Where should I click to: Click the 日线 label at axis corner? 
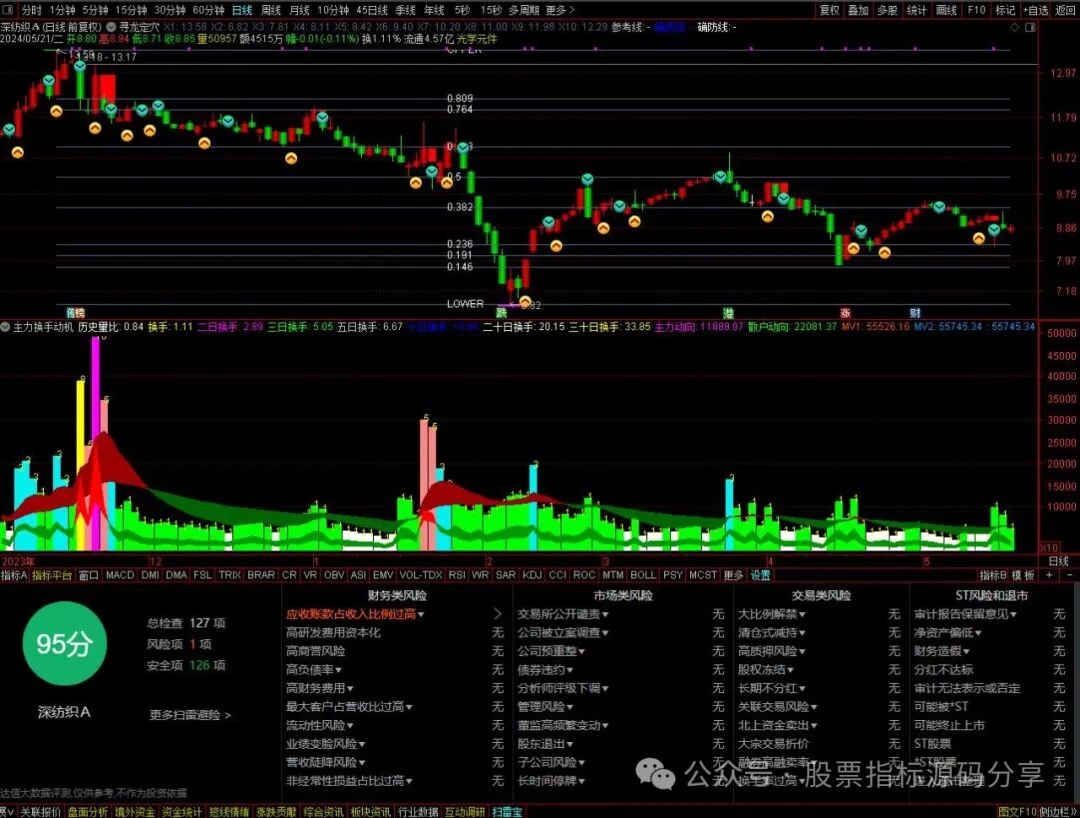(x=1058, y=560)
